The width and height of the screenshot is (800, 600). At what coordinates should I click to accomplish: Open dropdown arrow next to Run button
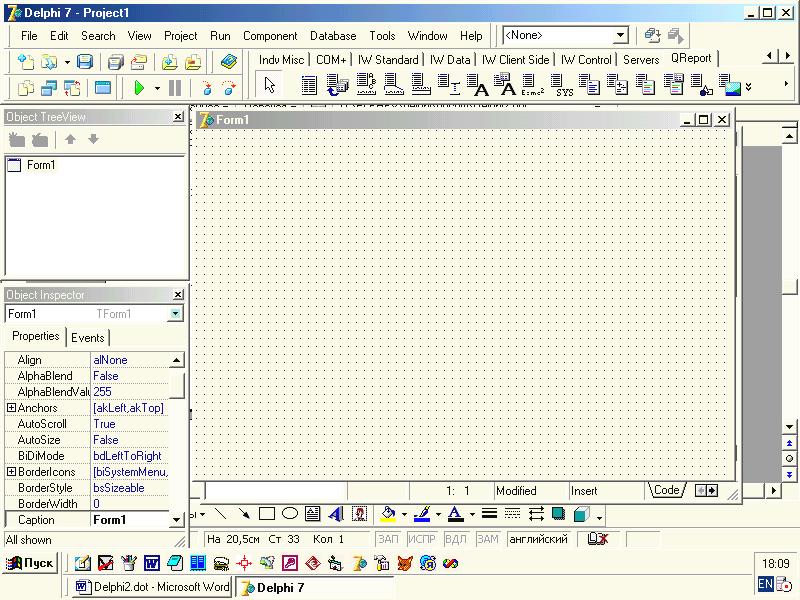157,88
